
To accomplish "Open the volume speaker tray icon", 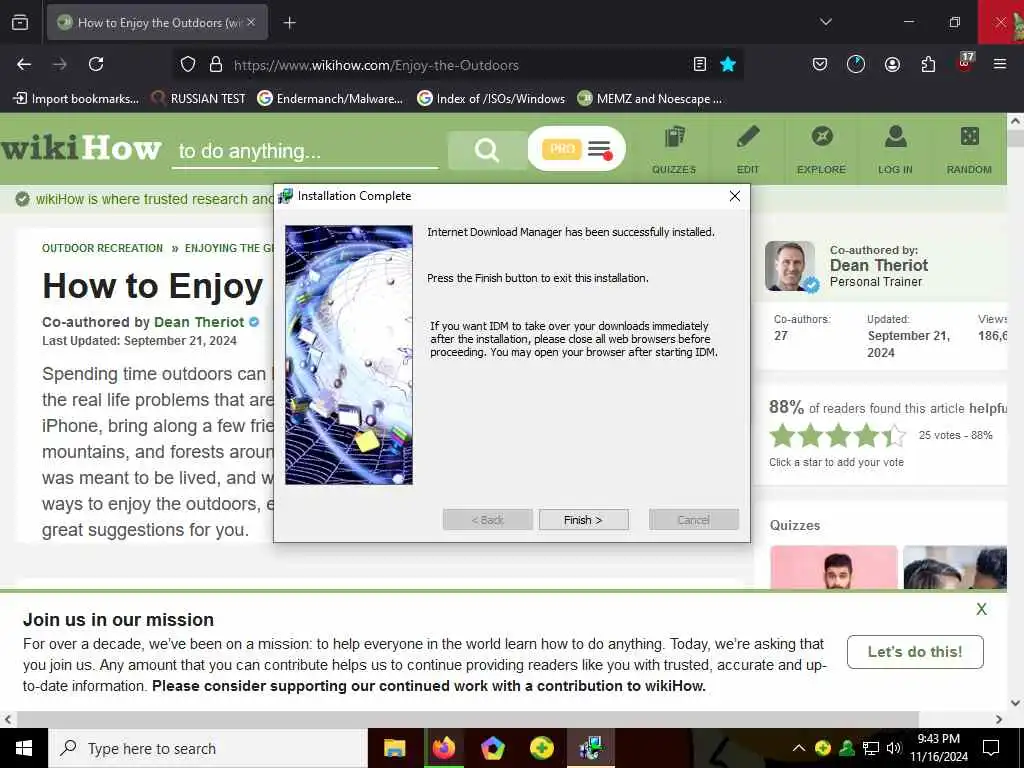I will pos(893,748).
